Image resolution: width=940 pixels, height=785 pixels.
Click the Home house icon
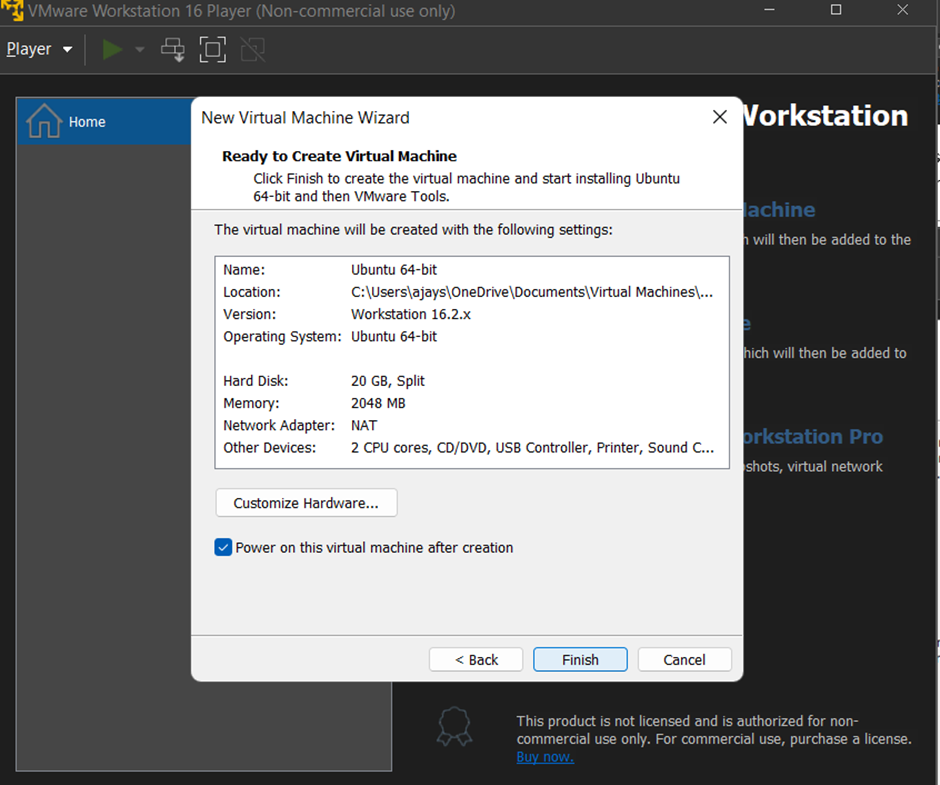[x=44, y=121]
